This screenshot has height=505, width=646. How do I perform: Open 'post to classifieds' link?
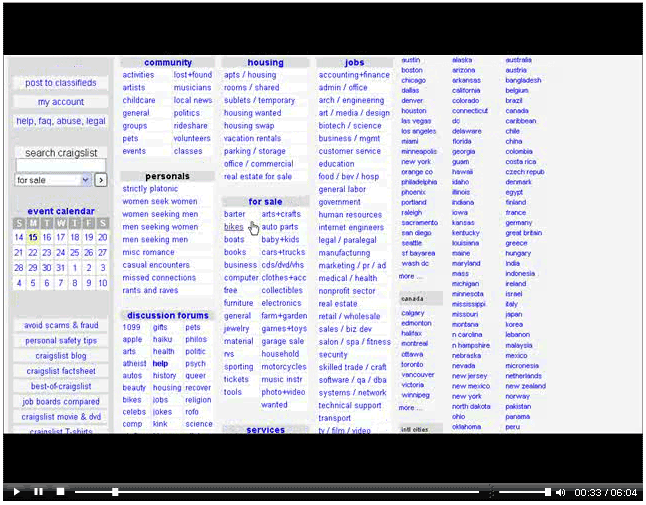coord(61,83)
